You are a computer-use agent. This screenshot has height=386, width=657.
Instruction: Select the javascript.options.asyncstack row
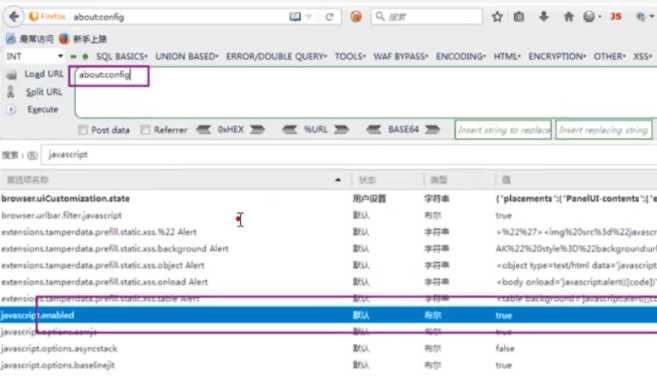coord(328,348)
